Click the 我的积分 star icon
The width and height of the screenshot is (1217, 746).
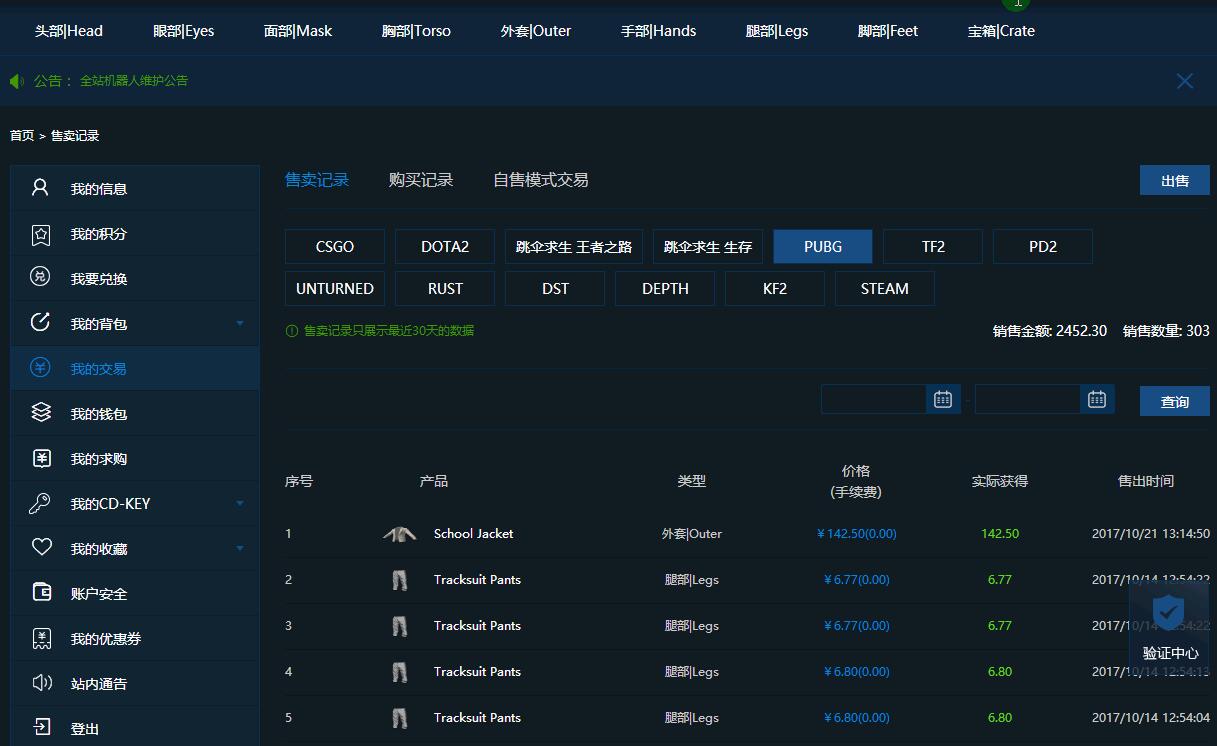[40, 233]
